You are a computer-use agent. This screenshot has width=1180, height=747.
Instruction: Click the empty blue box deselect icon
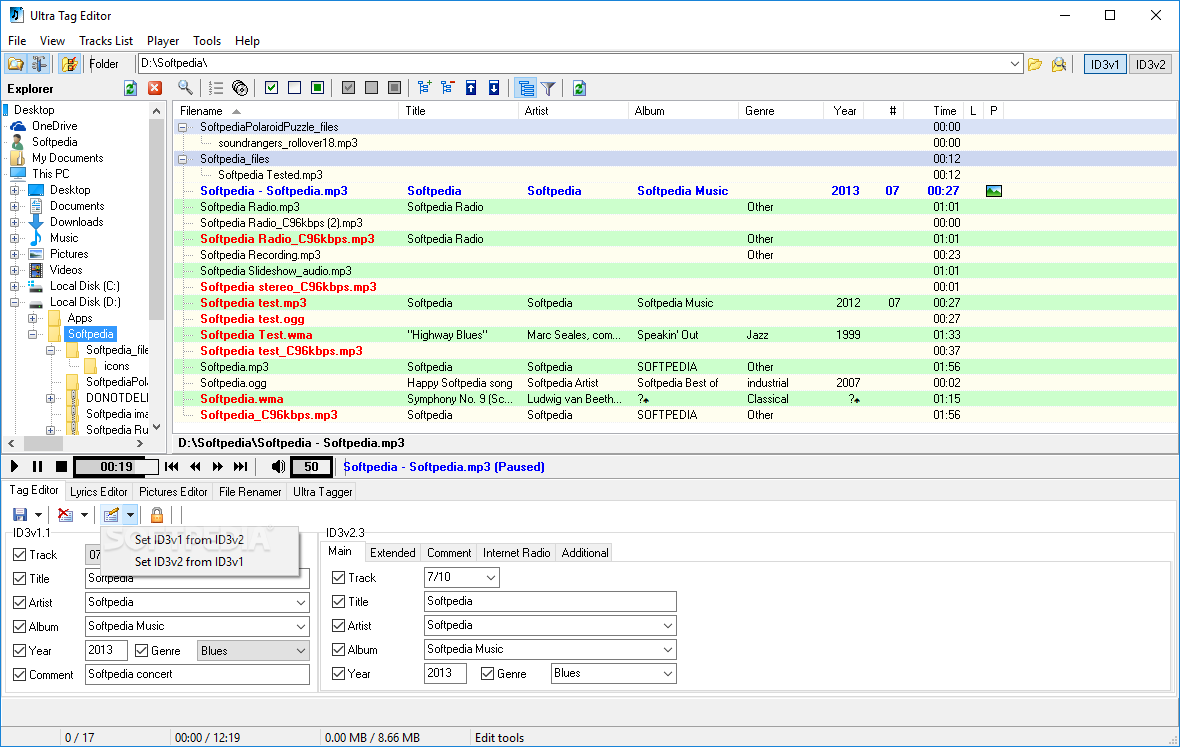(x=294, y=88)
